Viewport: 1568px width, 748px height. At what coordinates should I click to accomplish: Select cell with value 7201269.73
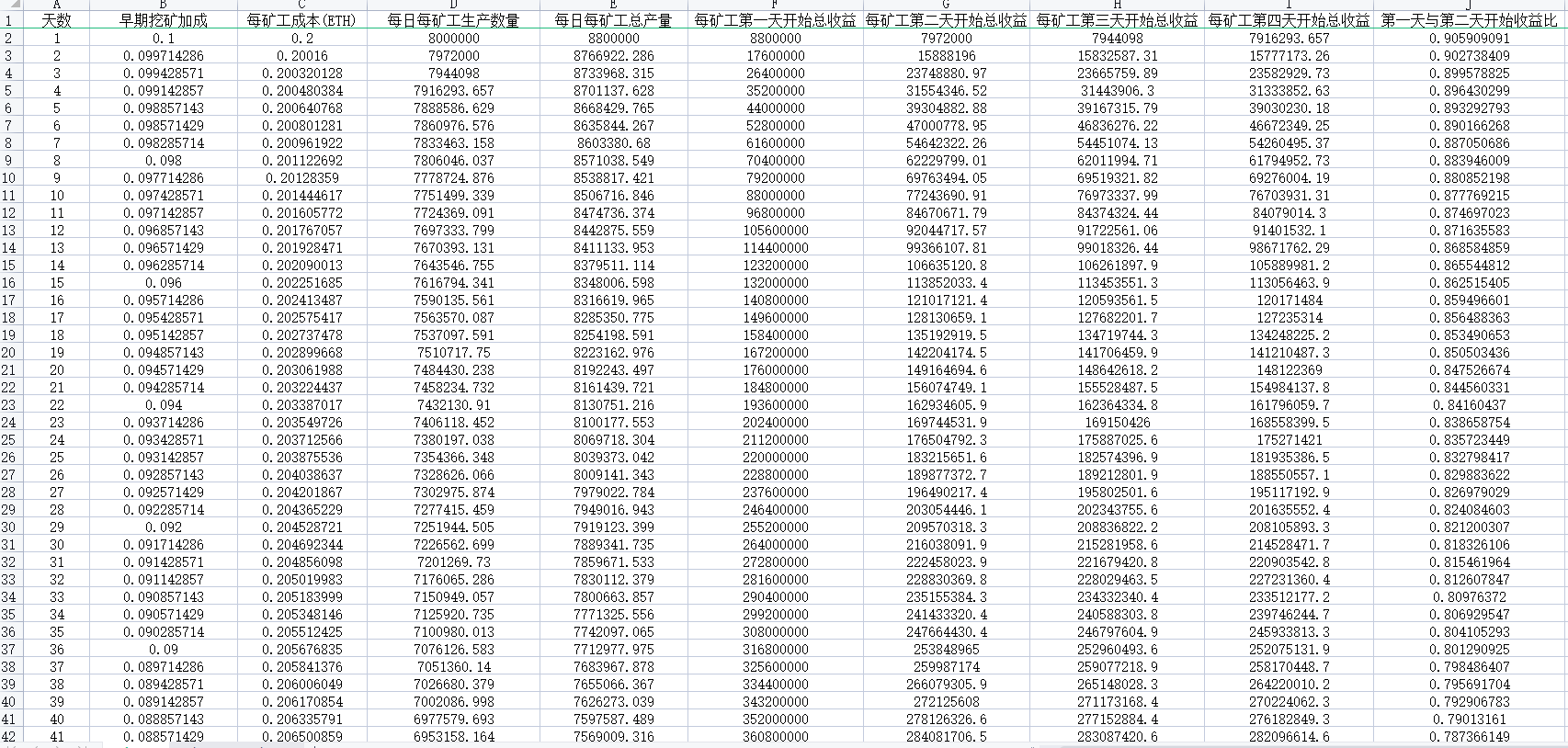click(453, 561)
